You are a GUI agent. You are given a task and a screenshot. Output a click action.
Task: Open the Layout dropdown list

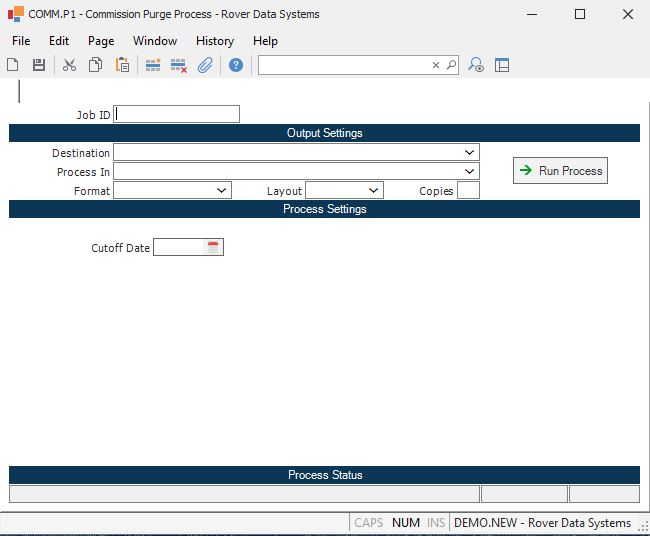(x=373, y=190)
